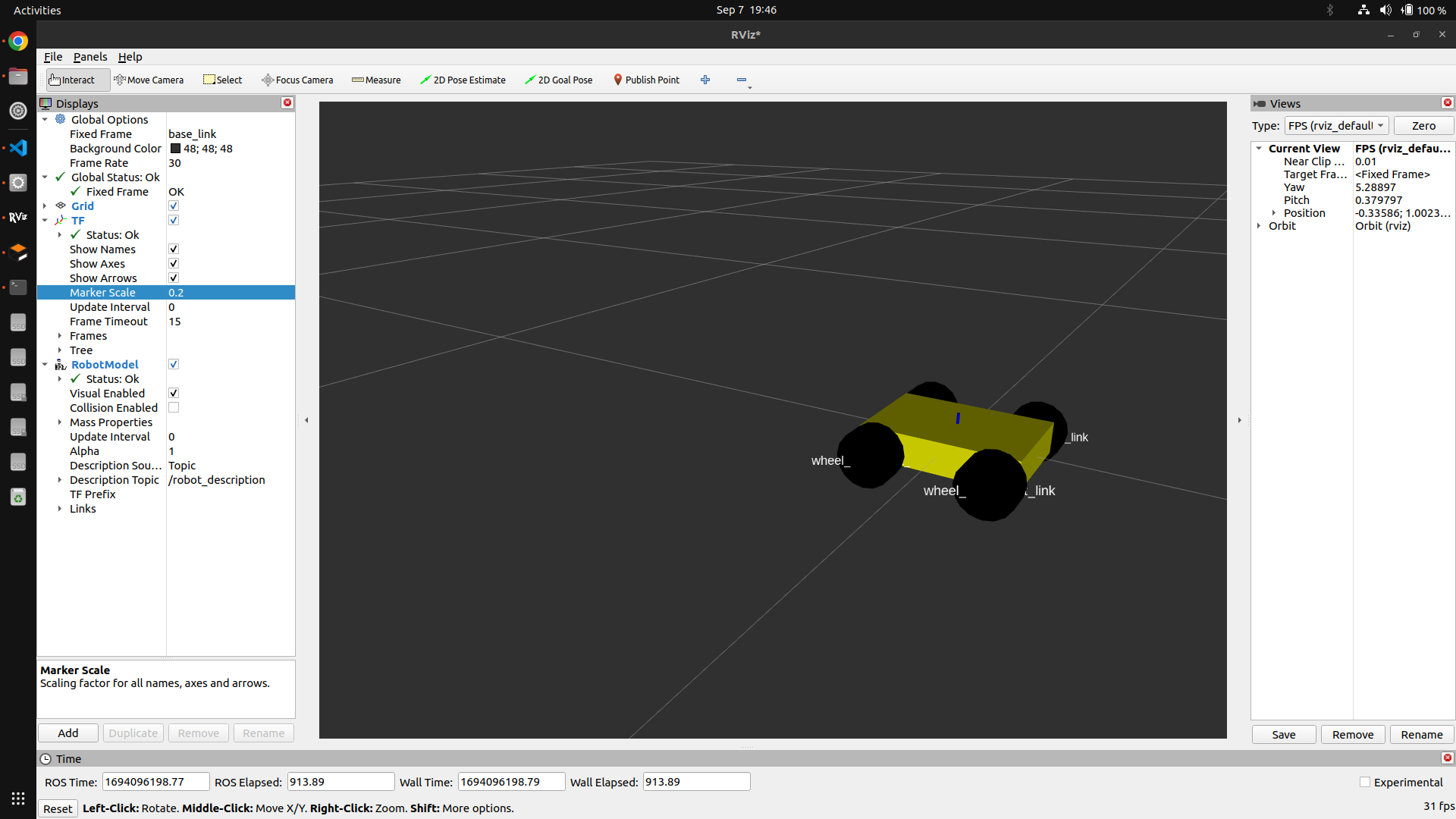The image size is (1456, 819).
Task: Click the blue plus add-tool icon
Action: [705, 80]
